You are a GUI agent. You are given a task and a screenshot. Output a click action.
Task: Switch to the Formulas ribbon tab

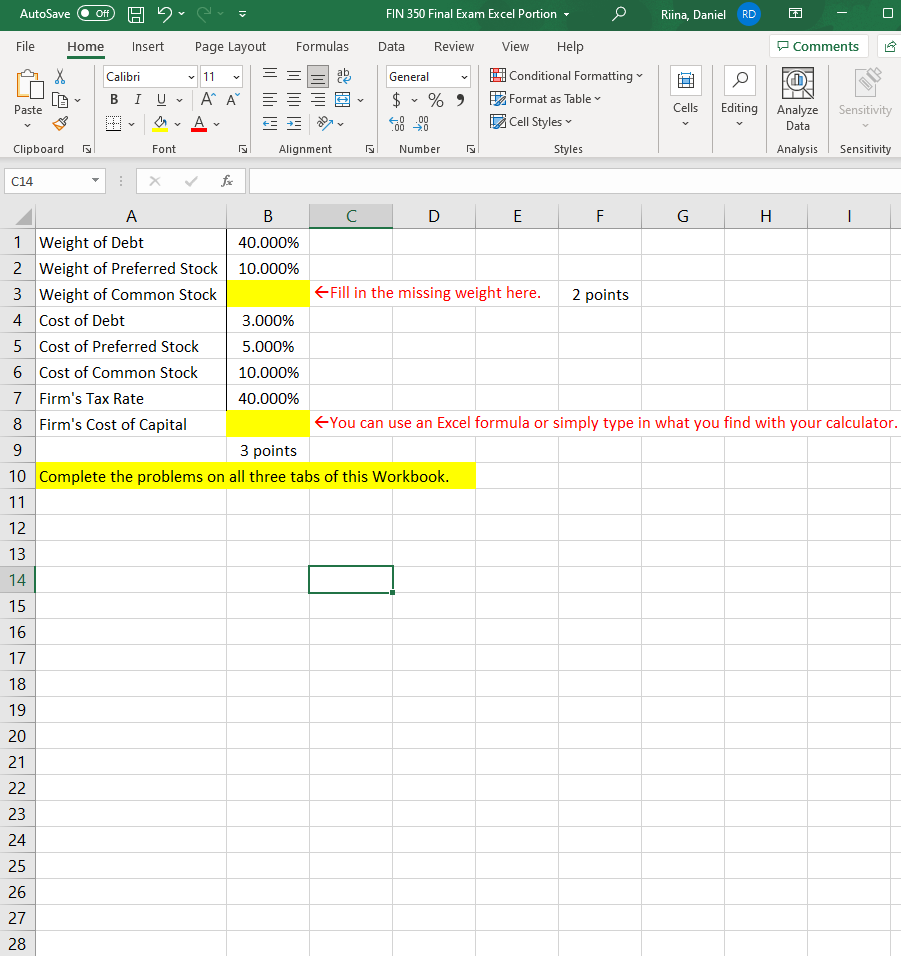[321, 46]
